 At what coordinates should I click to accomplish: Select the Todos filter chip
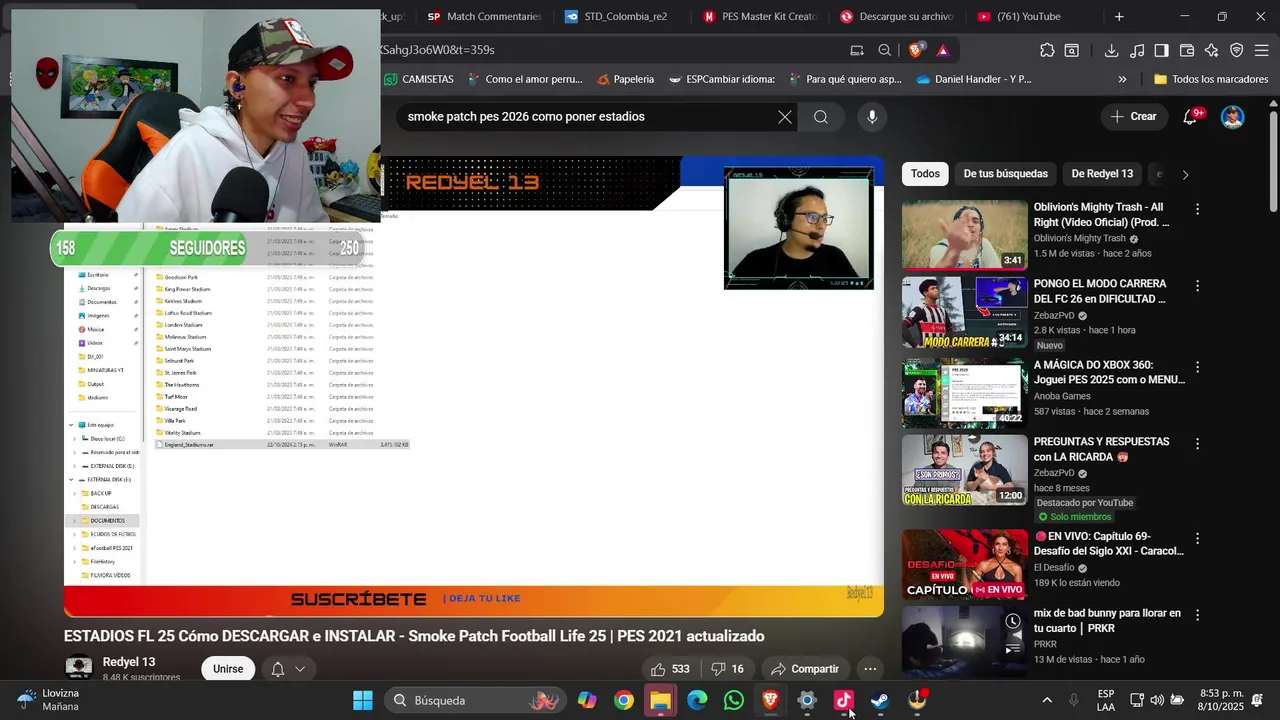pos(925,174)
